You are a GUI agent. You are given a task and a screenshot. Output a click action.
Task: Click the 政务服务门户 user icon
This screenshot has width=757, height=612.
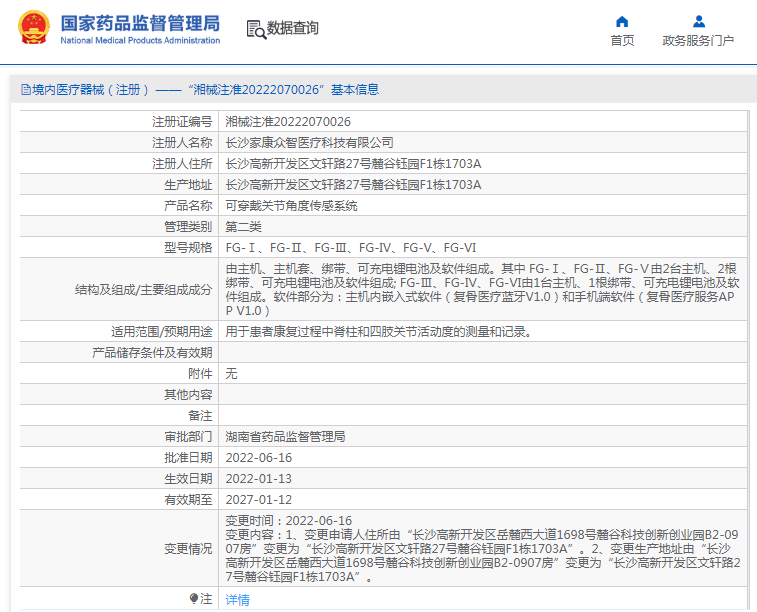699,21
